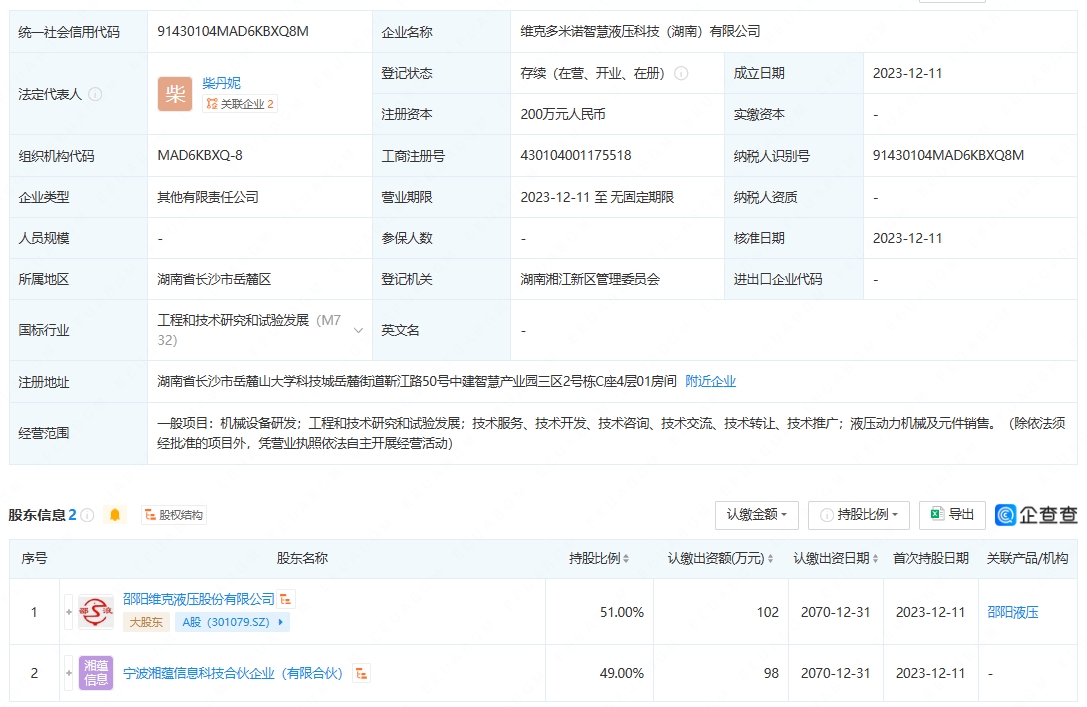Click 成立日期 value 2023-12-11
Viewport: 1087px width, 707px height.
click(x=907, y=73)
